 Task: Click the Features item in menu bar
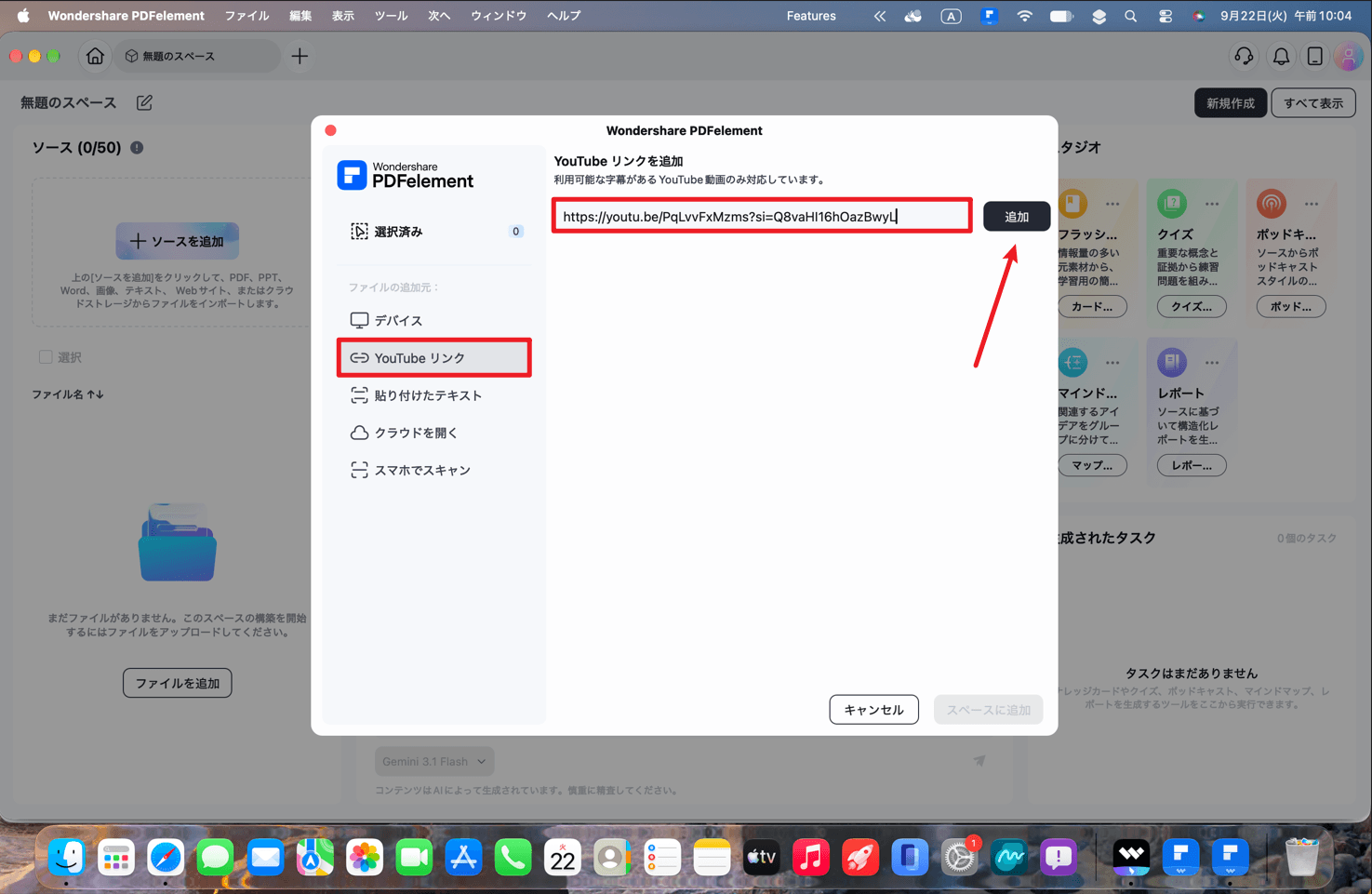(811, 16)
